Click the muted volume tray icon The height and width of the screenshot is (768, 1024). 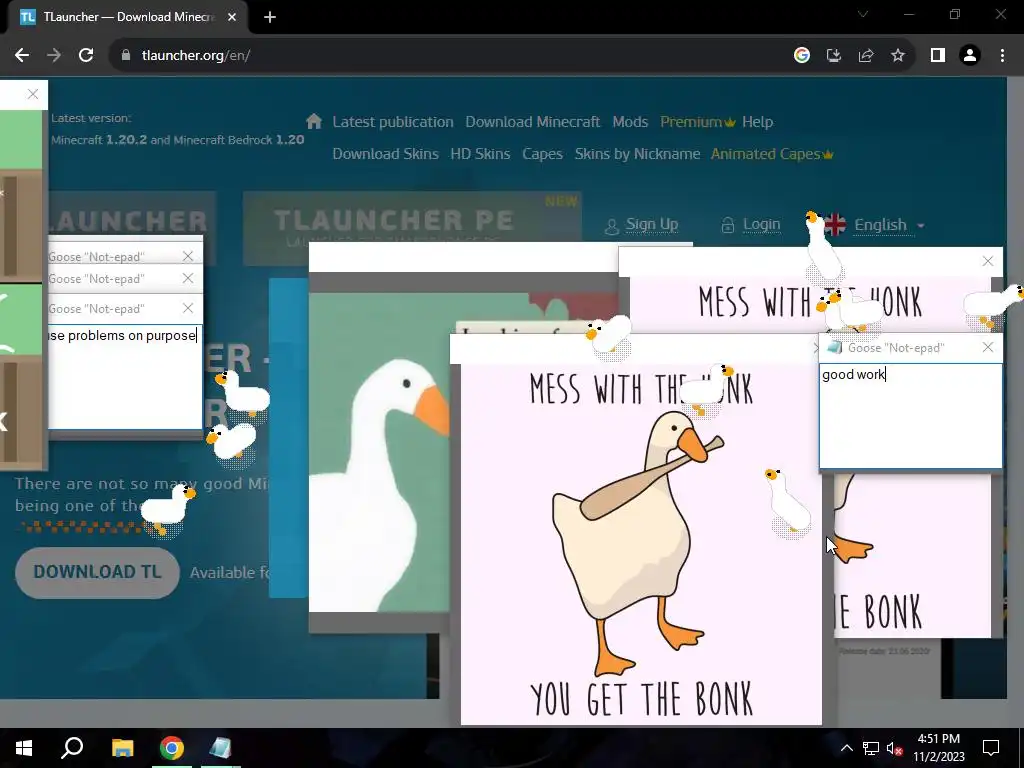[x=894, y=748]
